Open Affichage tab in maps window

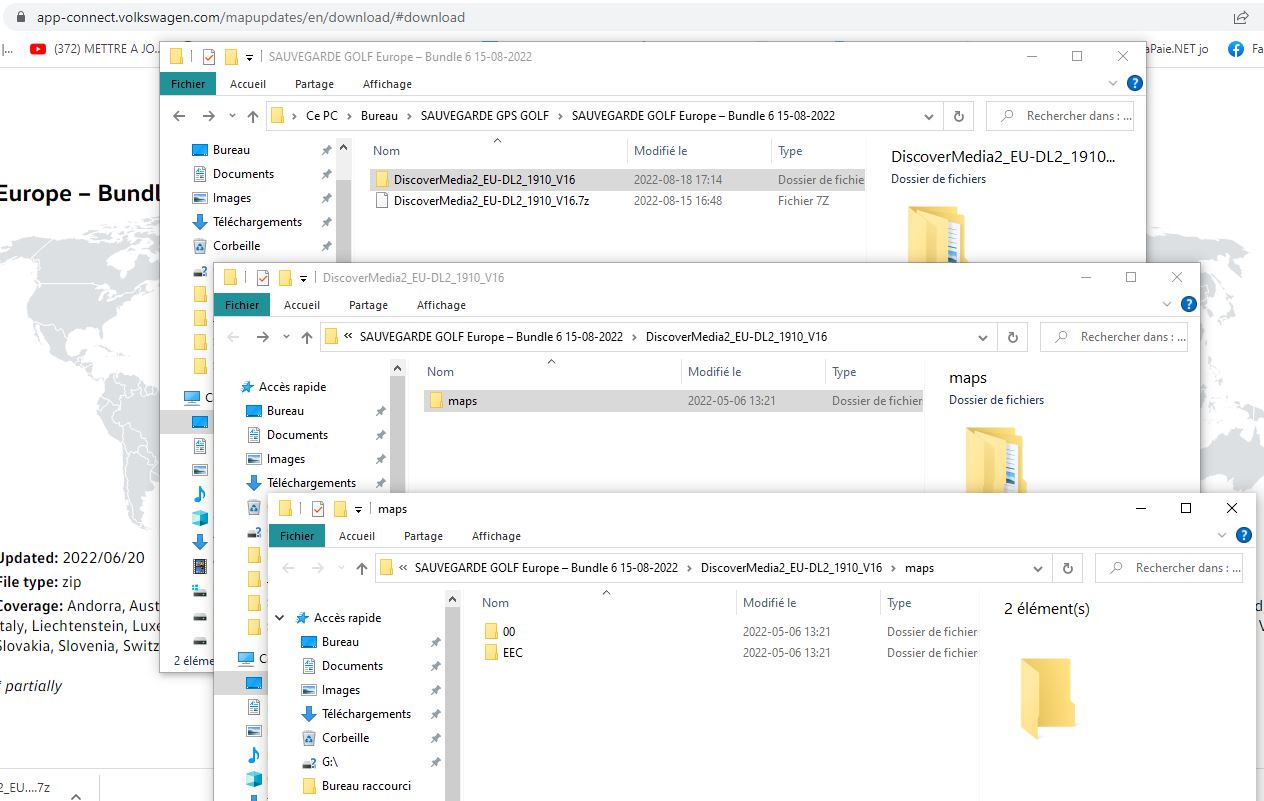[496, 536]
